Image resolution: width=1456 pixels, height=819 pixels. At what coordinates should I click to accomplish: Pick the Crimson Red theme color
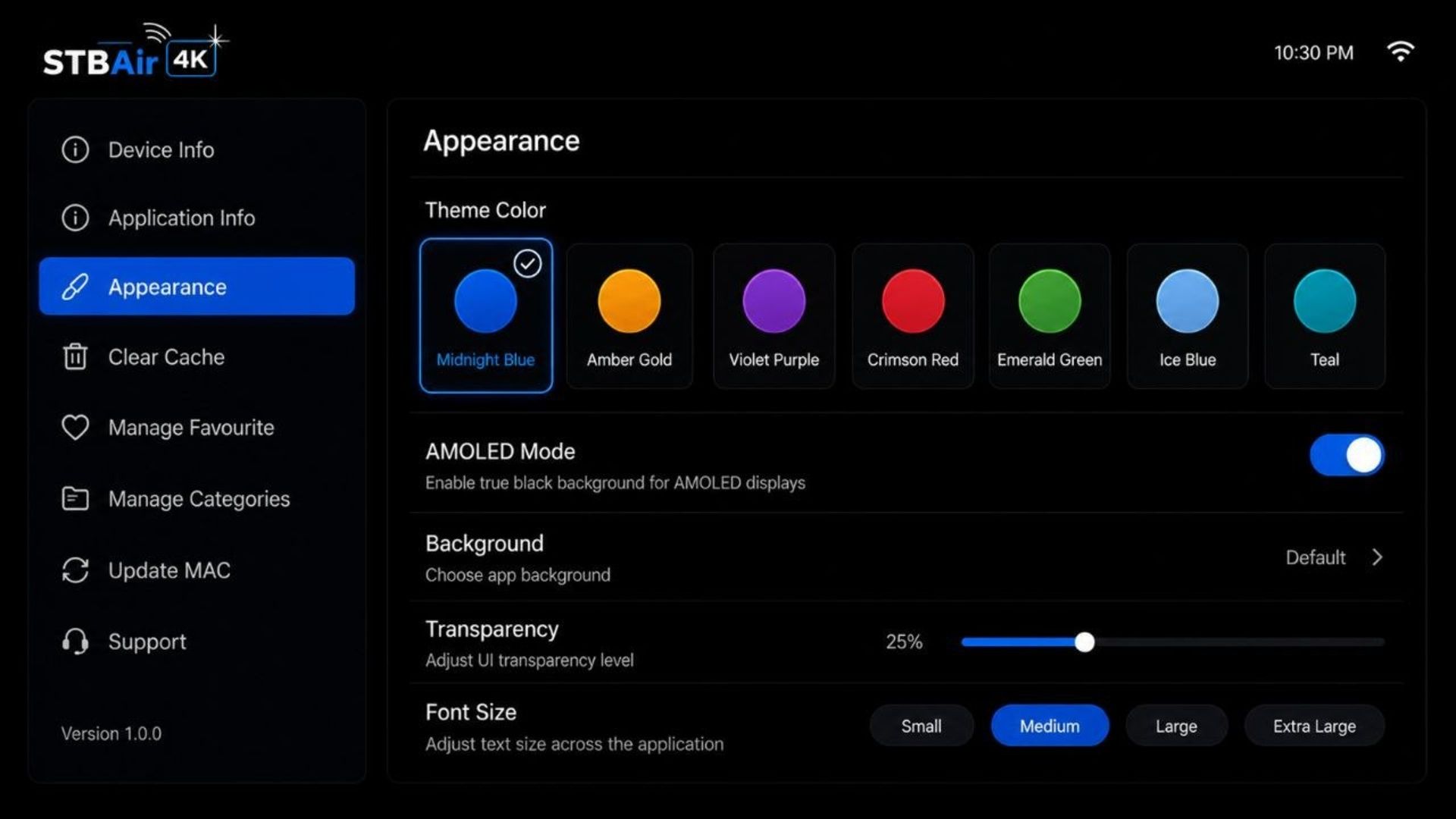click(913, 316)
